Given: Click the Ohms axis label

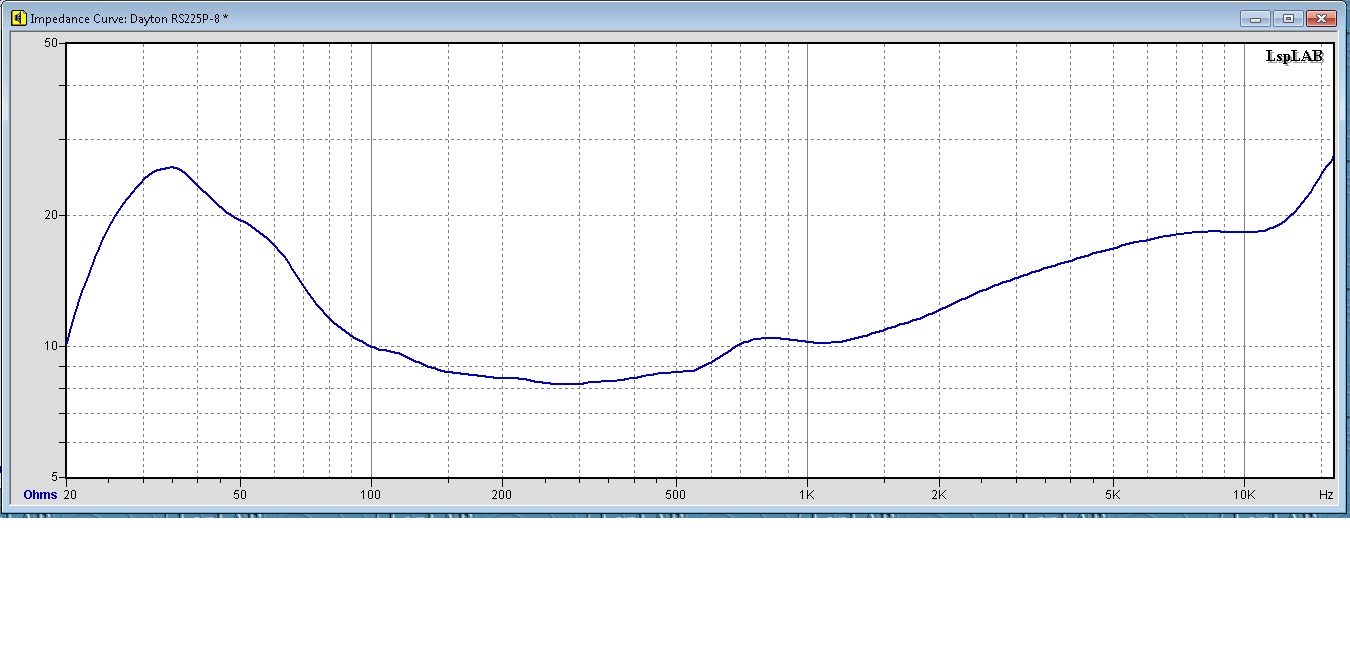Looking at the screenshot, I should coord(40,495).
